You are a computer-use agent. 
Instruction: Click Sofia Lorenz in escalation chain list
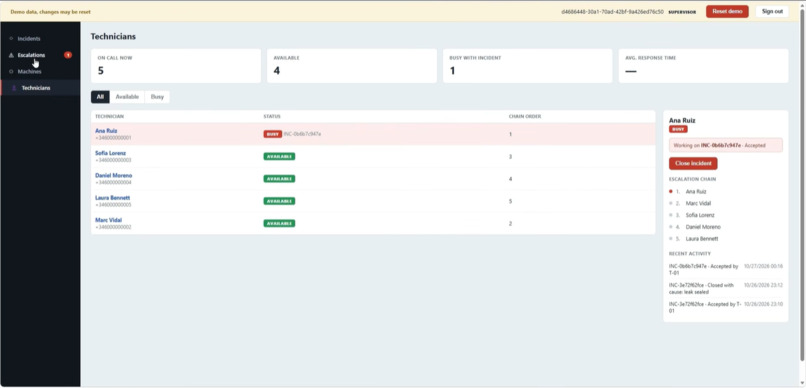tap(700, 215)
